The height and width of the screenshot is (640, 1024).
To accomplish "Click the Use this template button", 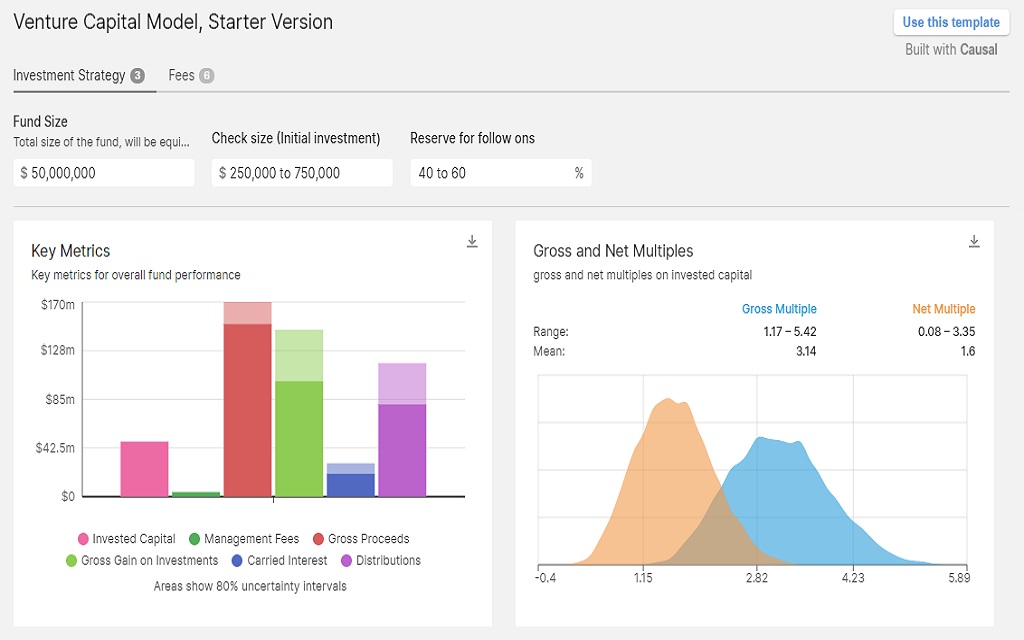I will [951, 22].
